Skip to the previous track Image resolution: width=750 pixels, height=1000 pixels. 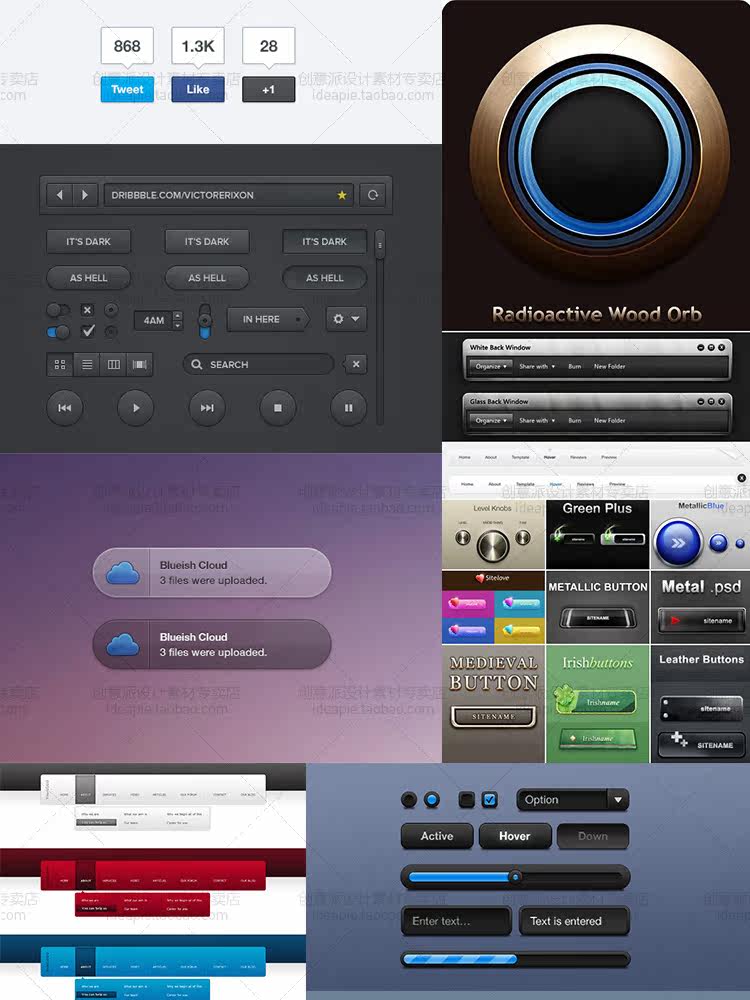click(x=64, y=408)
